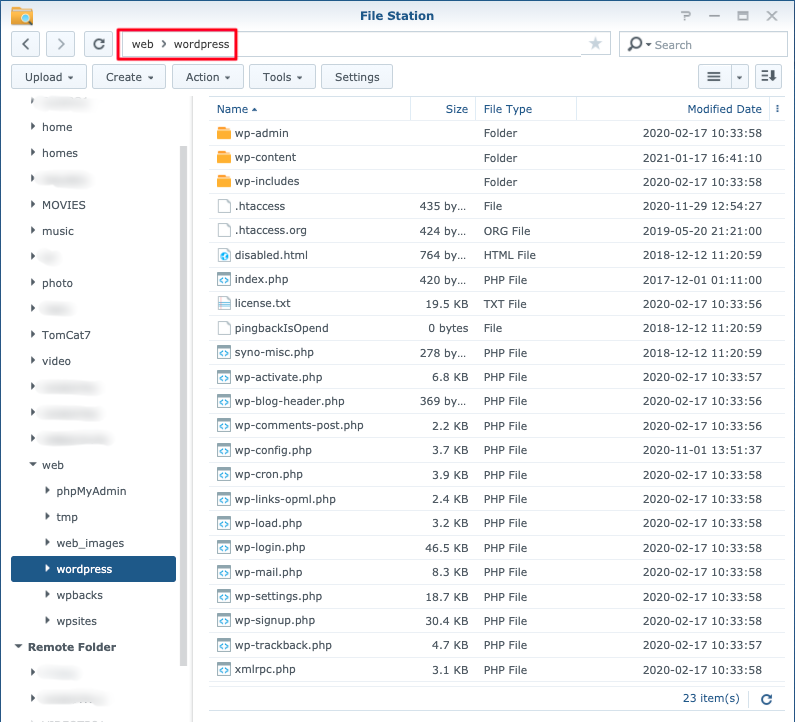Viewport: 795px width, 722px height.
Task: Click the File Station app icon
Action: pyautogui.click(x=22, y=16)
